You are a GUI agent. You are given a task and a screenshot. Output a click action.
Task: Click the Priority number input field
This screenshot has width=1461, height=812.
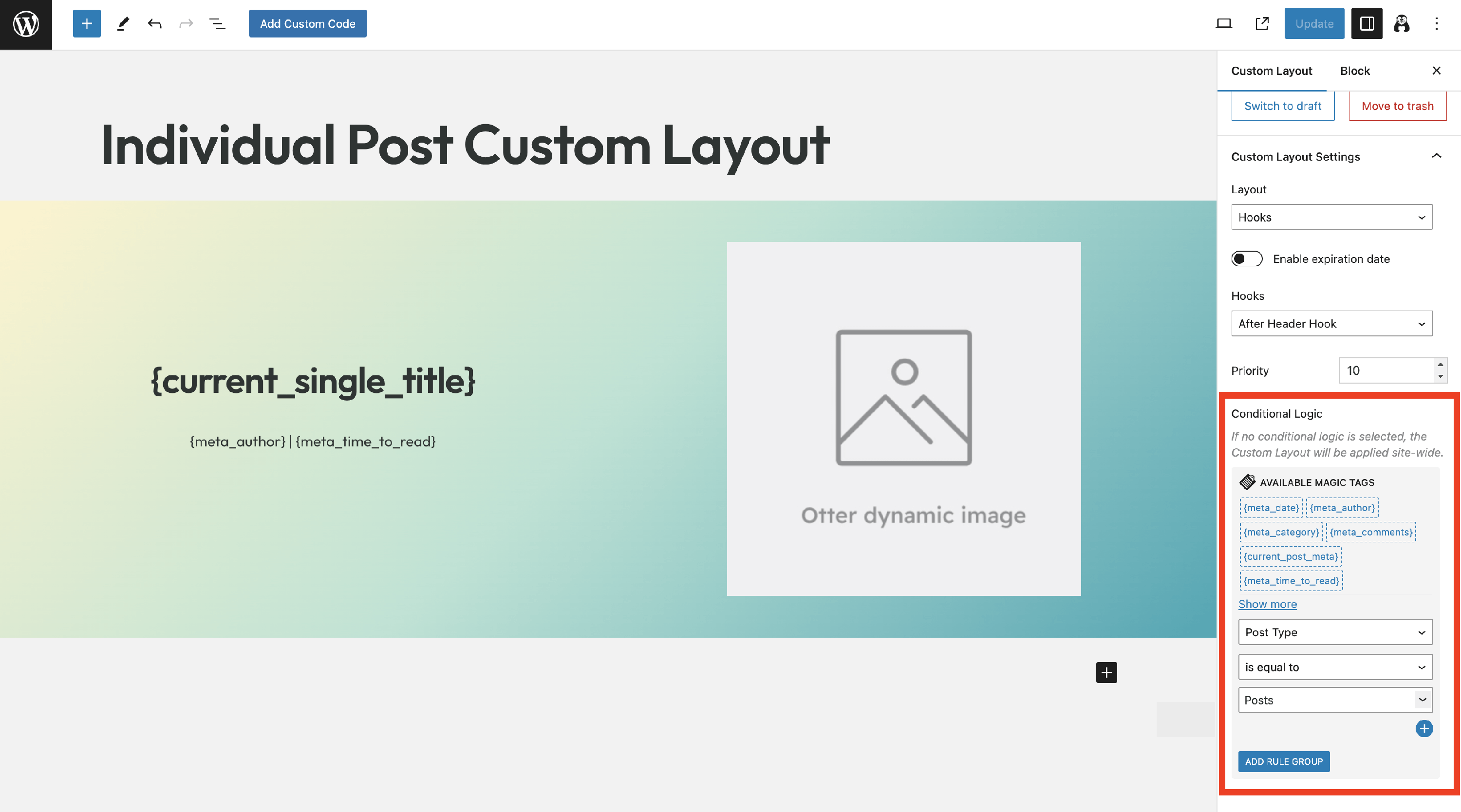tap(1386, 370)
